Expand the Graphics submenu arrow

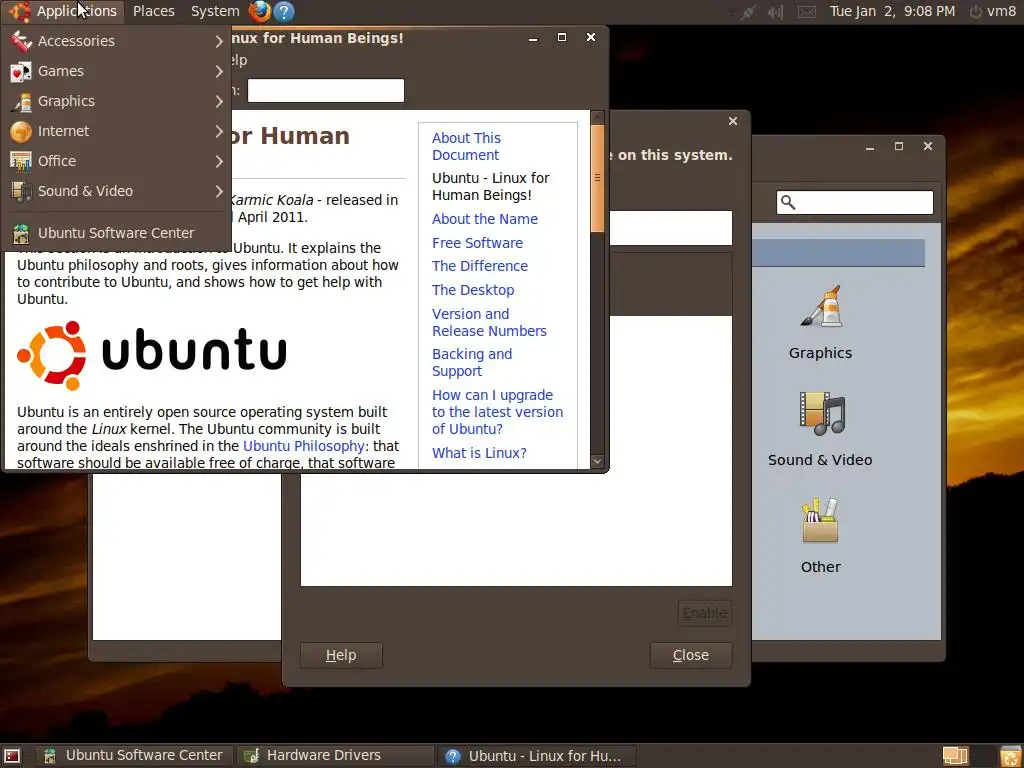(219, 101)
